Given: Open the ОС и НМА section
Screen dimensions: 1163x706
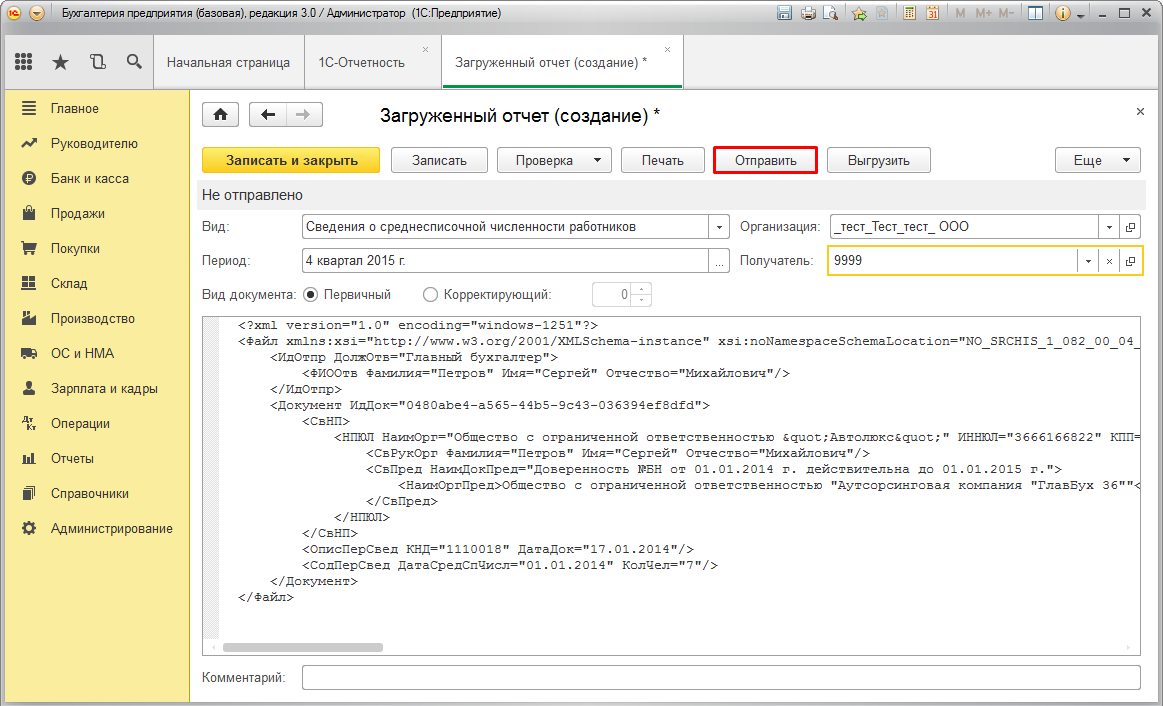Looking at the screenshot, I should coord(96,353).
